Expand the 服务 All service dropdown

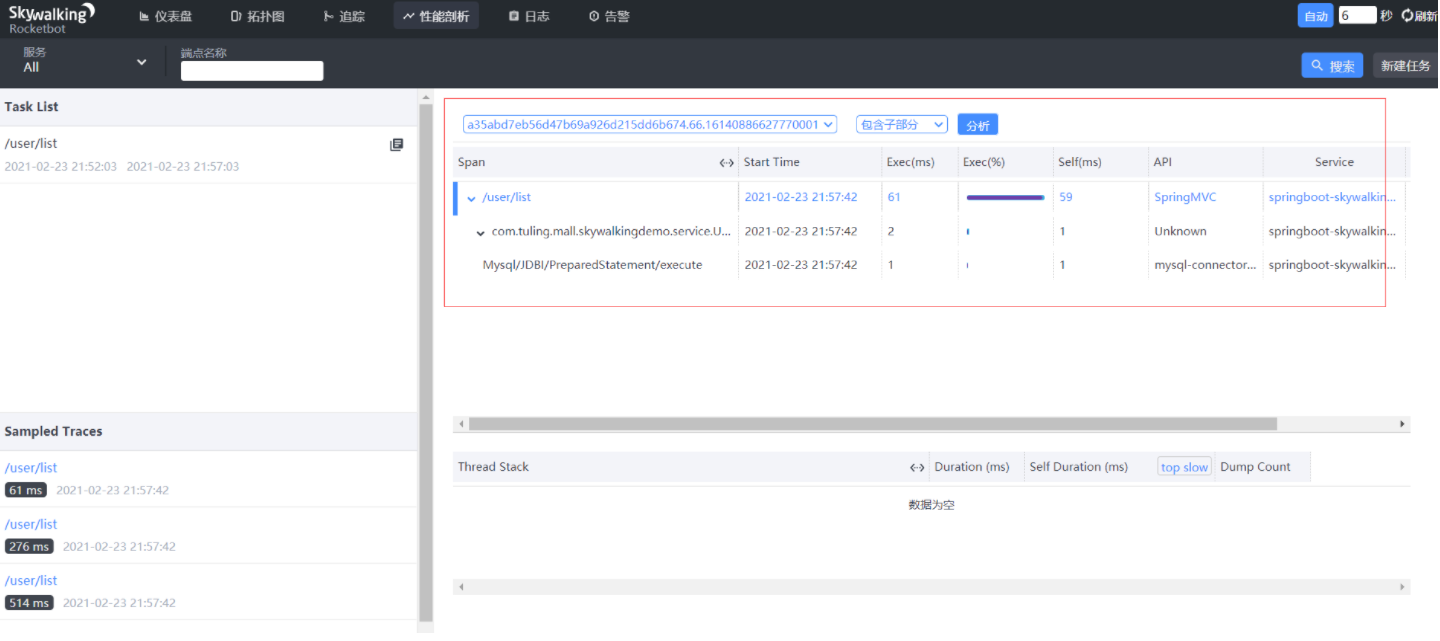point(84,61)
